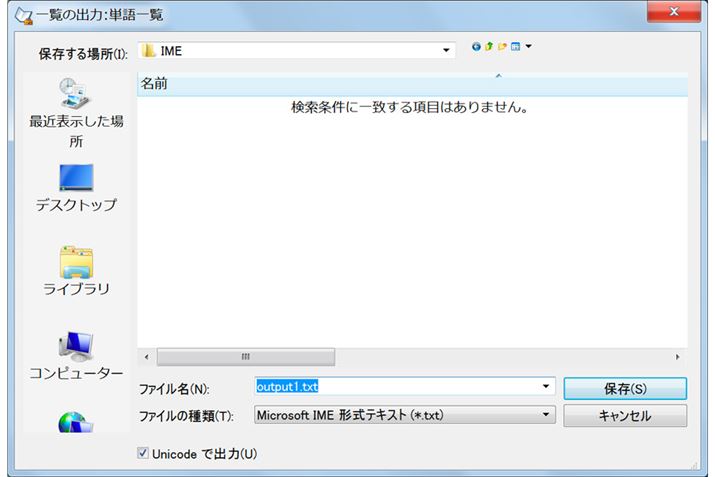Expand the view menu dropdown arrow

pyautogui.click(x=528, y=46)
